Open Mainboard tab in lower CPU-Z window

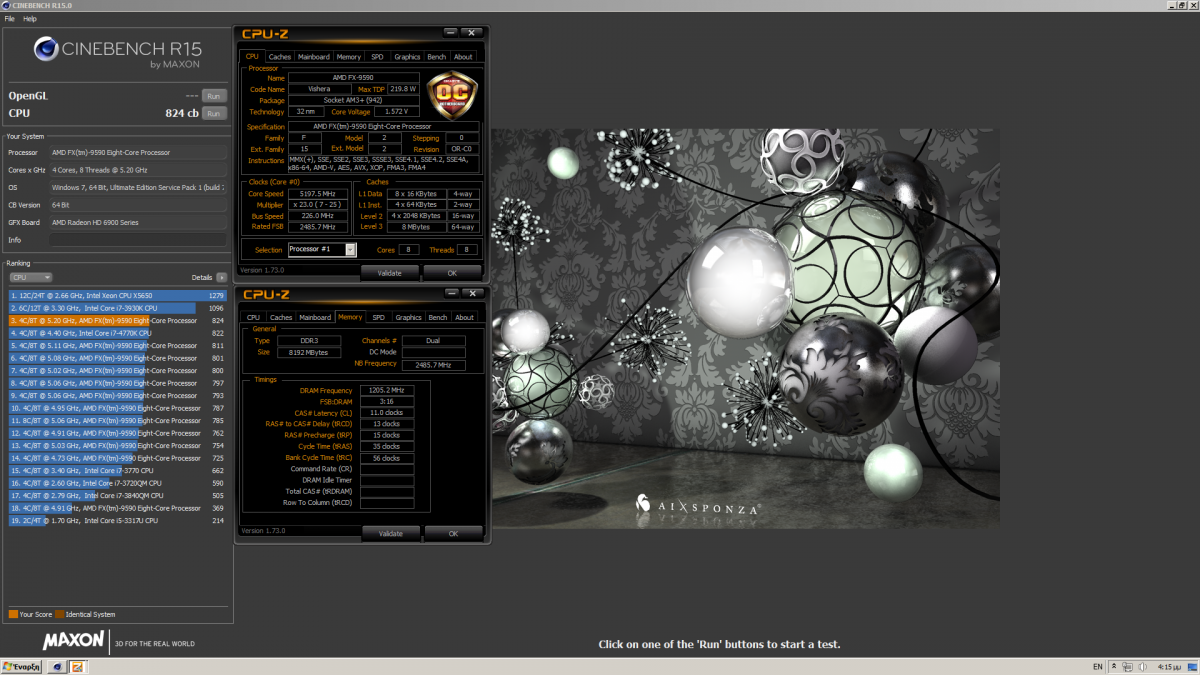coord(315,317)
